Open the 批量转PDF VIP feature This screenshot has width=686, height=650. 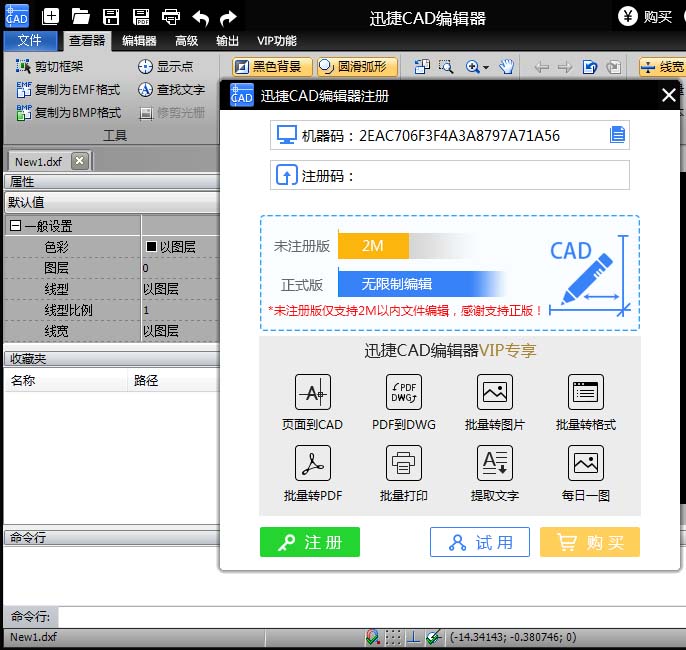click(312, 474)
